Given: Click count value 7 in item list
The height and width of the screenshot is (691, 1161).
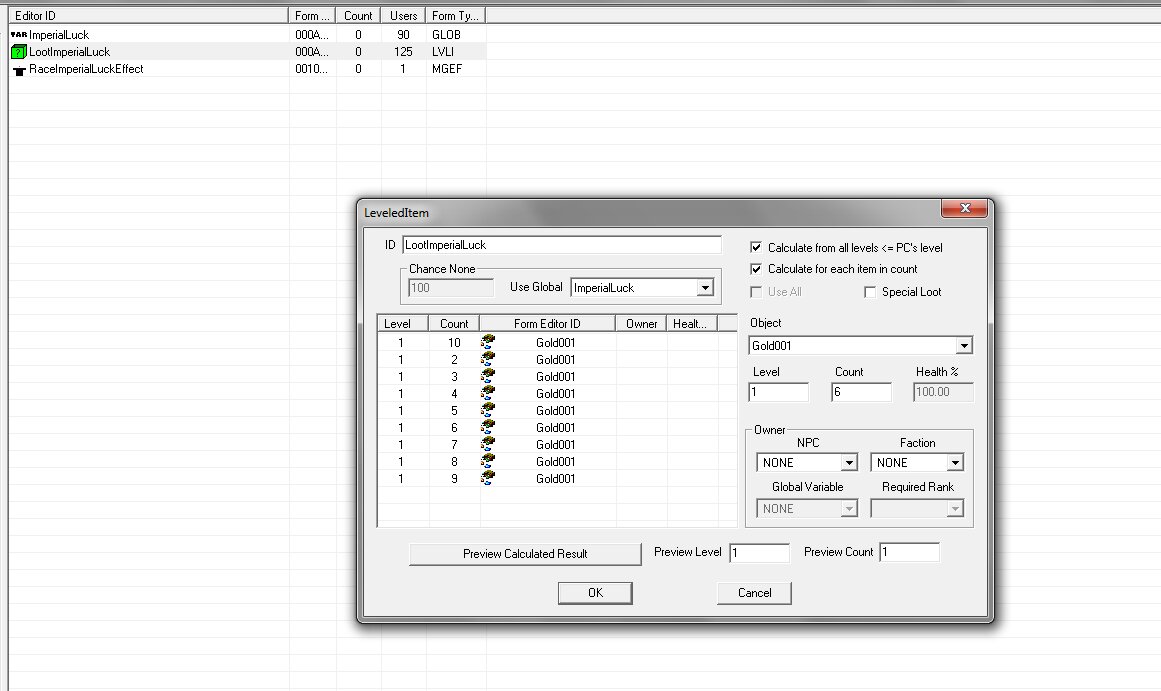Looking at the screenshot, I should click(x=454, y=444).
